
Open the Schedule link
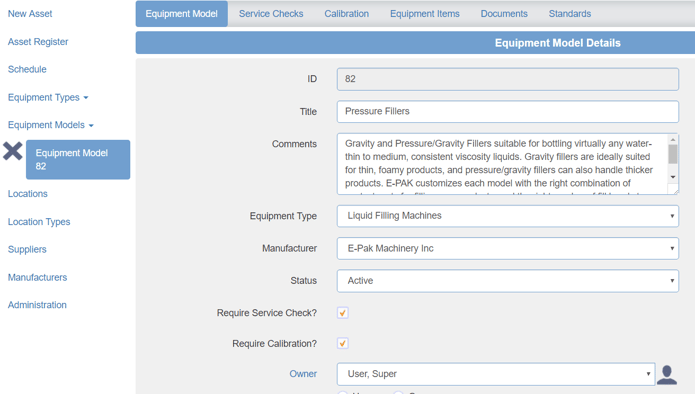point(27,70)
